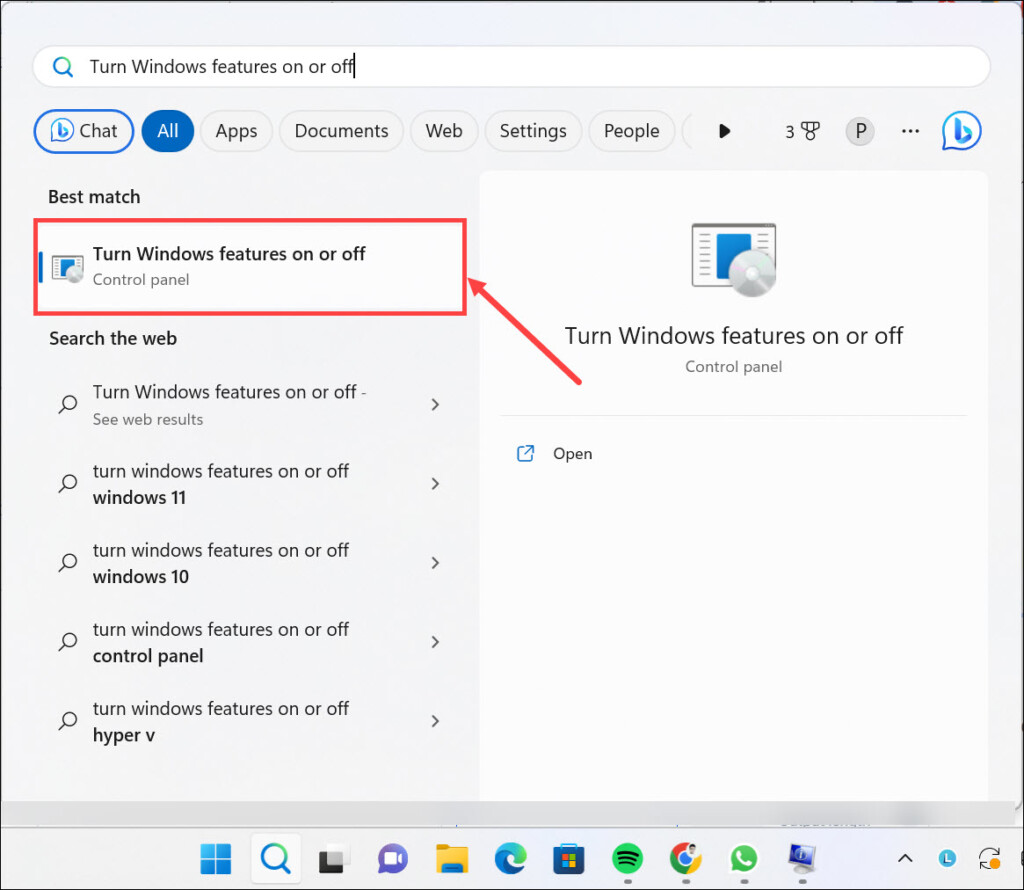Viewport: 1024px width, 890px height.
Task: Open Microsoft Edge from the taskbar
Action: pyautogui.click(x=510, y=858)
